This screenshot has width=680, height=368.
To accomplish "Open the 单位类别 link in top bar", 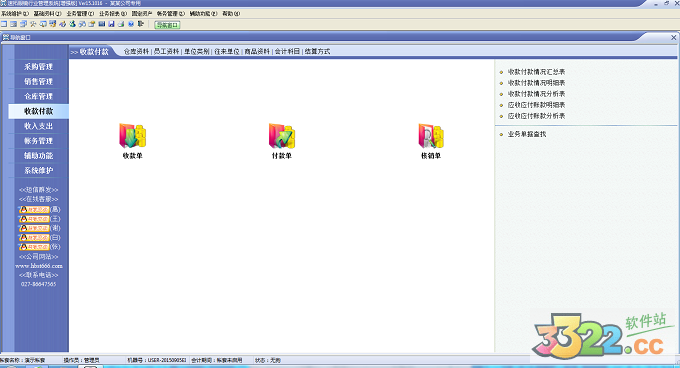I will point(196,52).
